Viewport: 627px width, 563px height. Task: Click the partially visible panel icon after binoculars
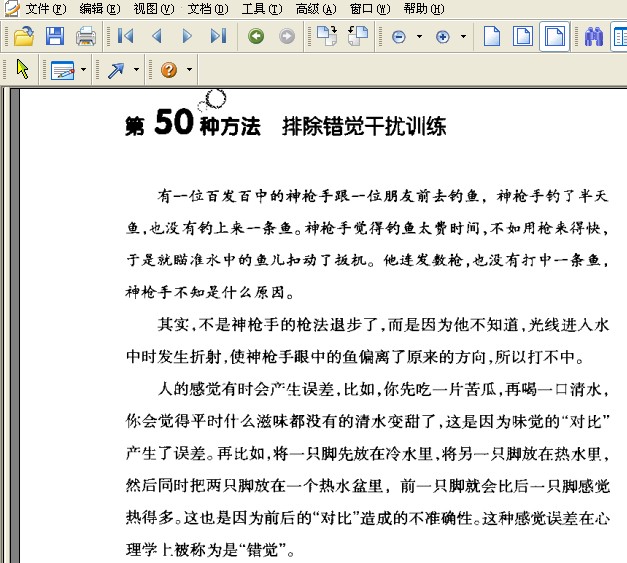pos(619,36)
